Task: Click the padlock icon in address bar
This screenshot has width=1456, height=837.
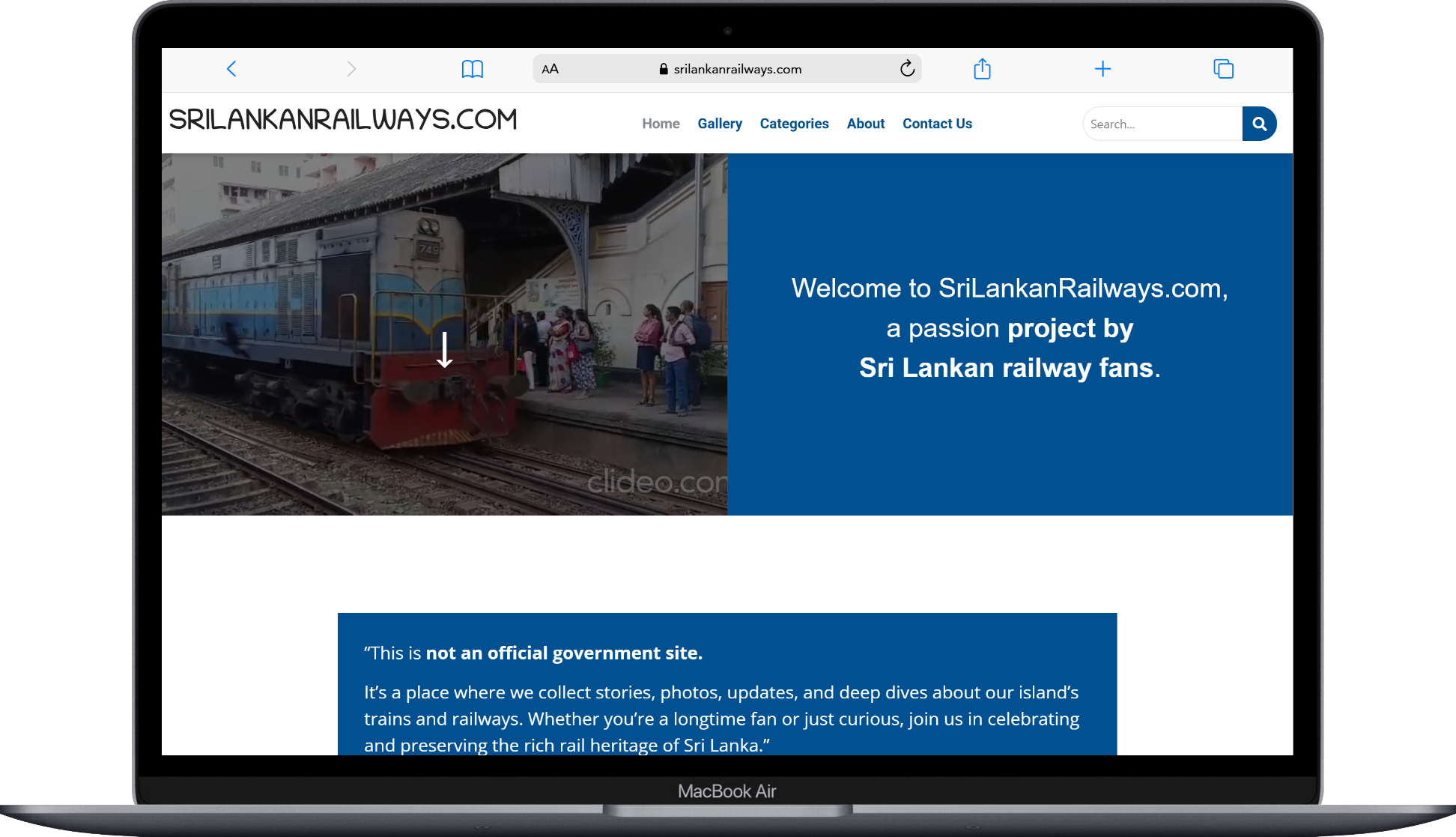Action: pyautogui.click(x=664, y=69)
